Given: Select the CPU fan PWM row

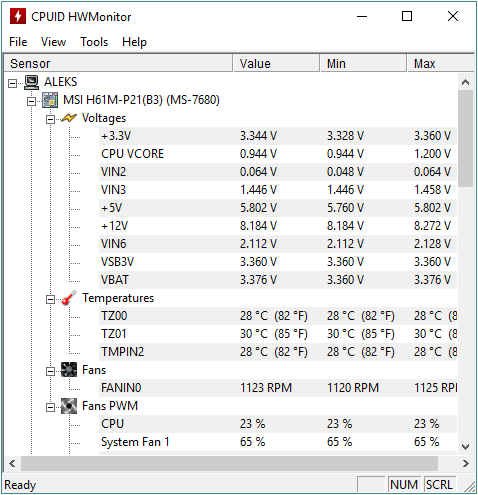Looking at the screenshot, I should (278, 424).
